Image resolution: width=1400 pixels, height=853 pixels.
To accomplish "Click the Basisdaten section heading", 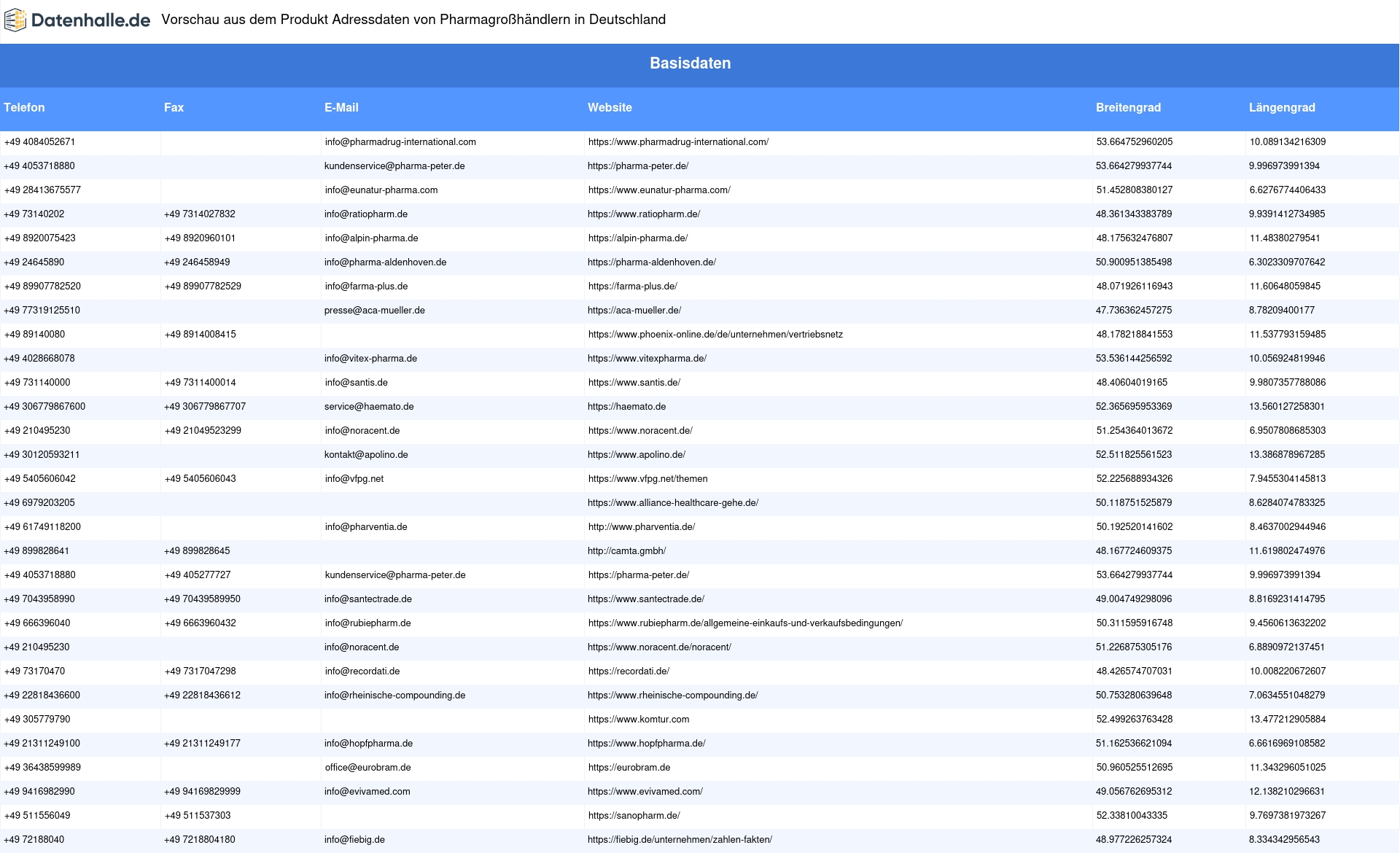I will tap(690, 63).
